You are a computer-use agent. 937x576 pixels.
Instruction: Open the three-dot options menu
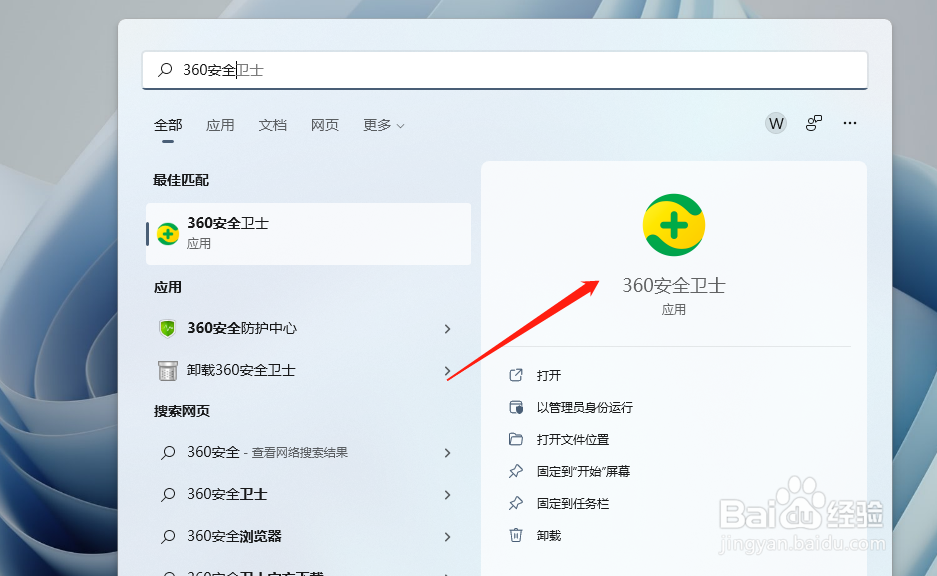coord(850,123)
